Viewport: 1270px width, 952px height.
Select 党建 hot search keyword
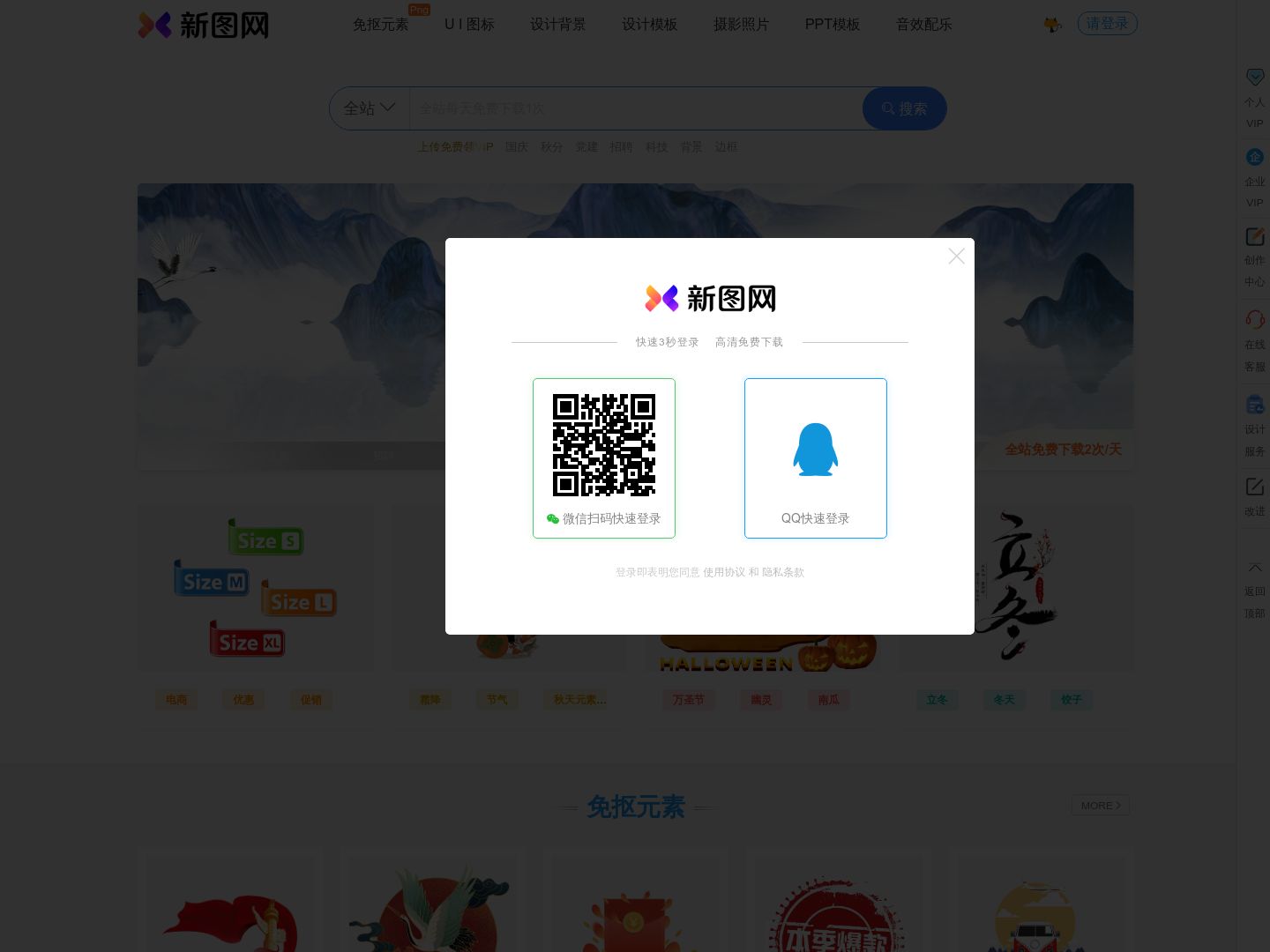pos(586,147)
